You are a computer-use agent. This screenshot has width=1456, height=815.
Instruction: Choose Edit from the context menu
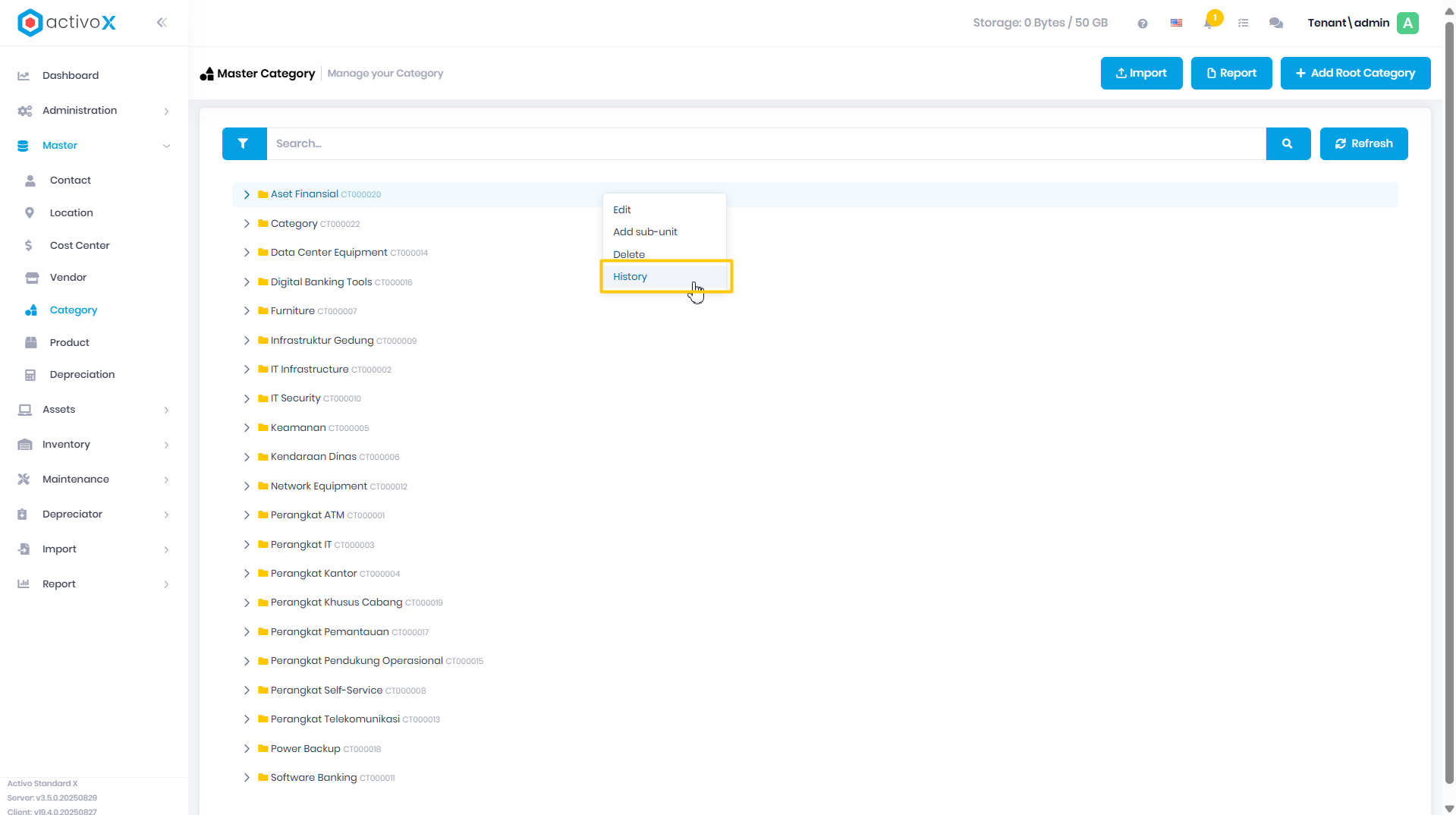click(x=664, y=209)
